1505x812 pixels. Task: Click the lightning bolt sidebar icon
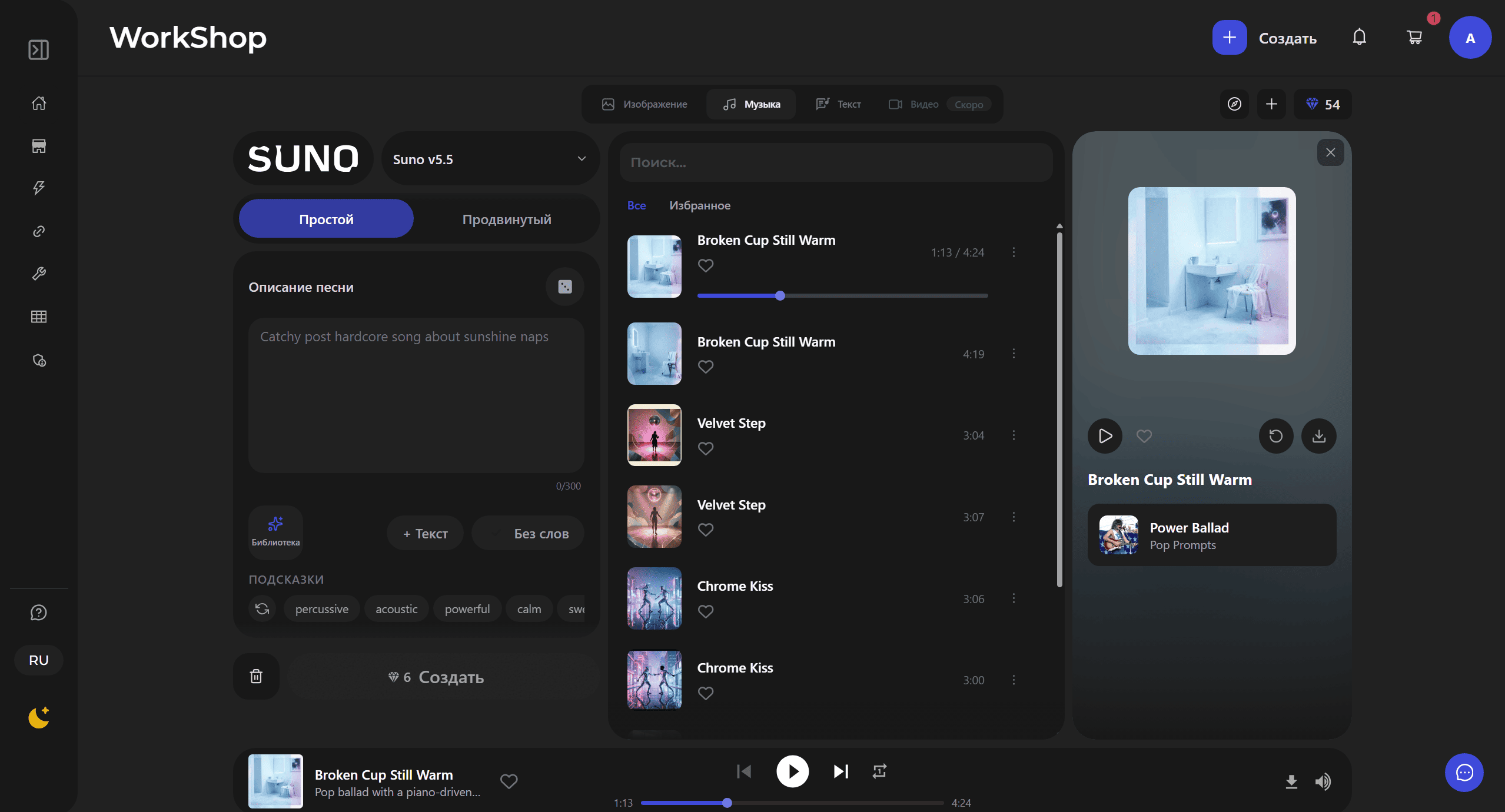[x=39, y=188]
